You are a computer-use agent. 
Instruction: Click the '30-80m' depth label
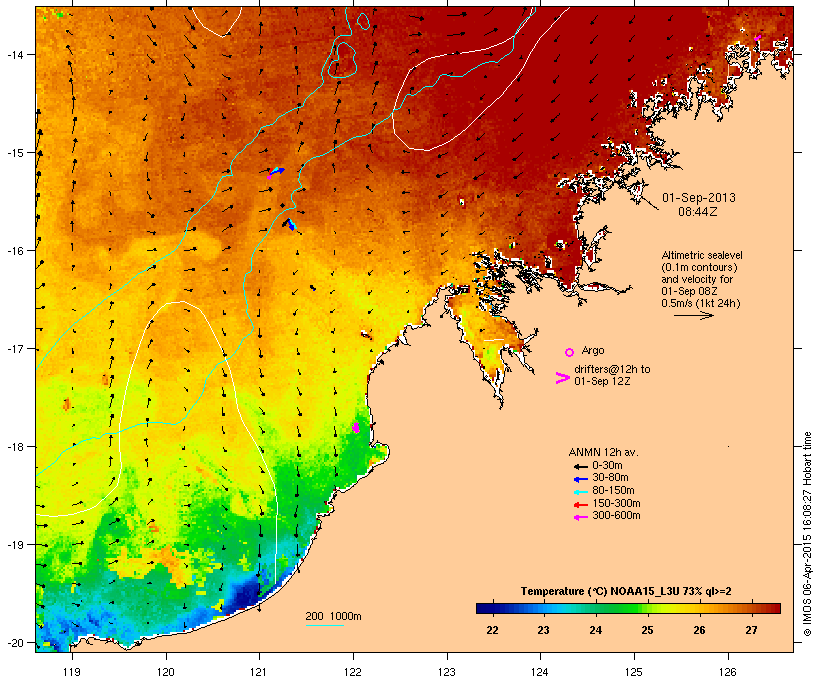point(610,478)
